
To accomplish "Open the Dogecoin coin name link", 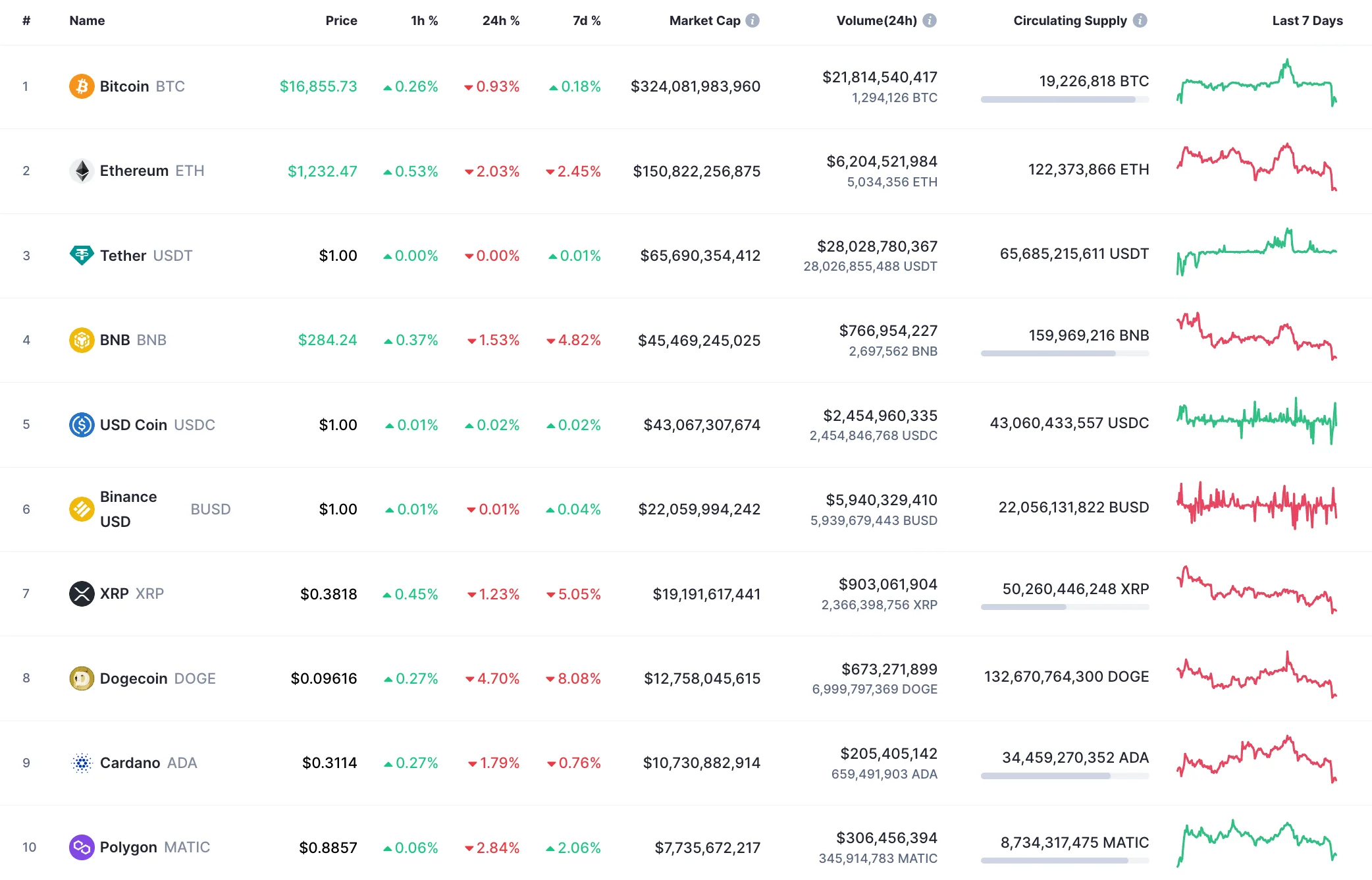I will [x=134, y=678].
